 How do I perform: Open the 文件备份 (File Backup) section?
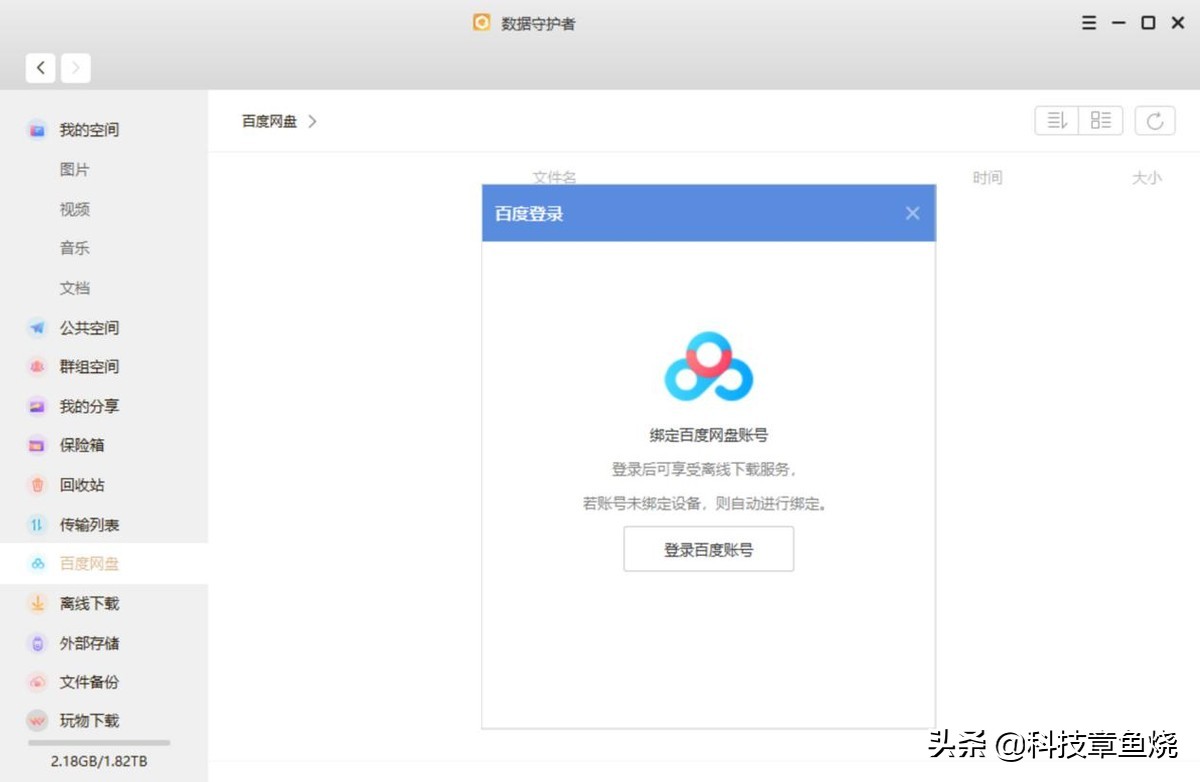[x=90, y=682]
